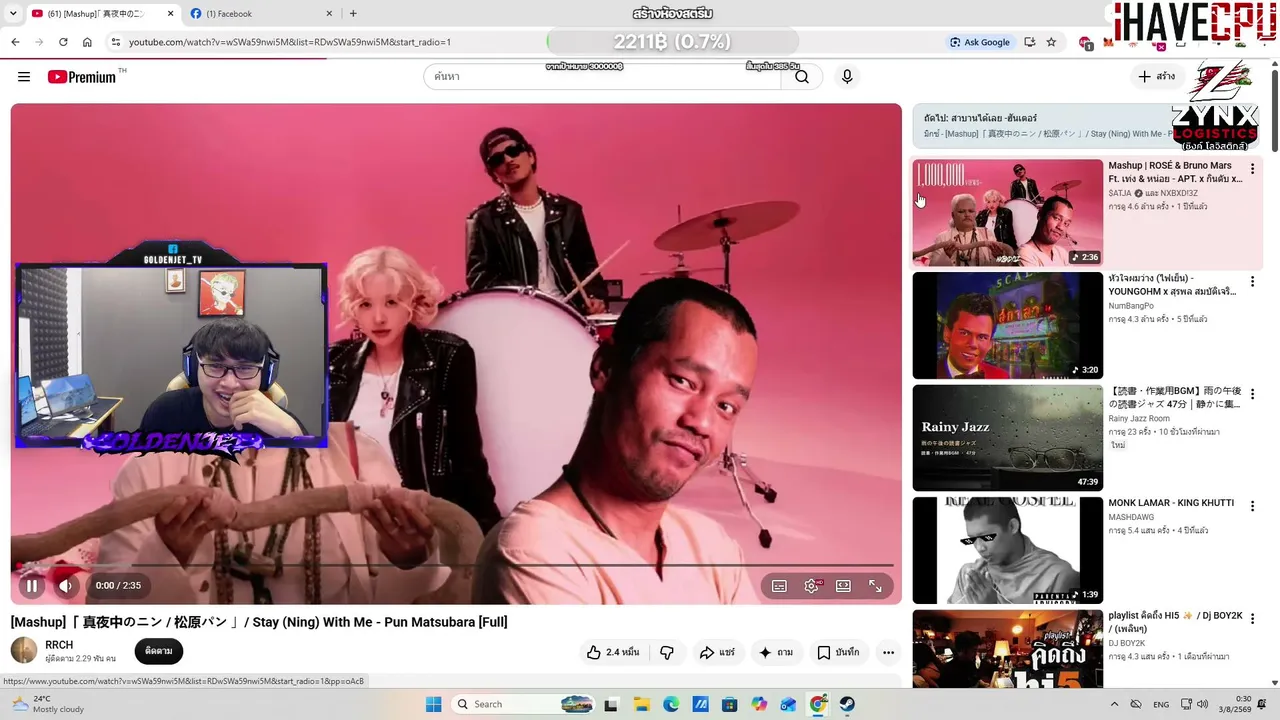Open a new browser tab
Viewport: 1280px width, 720px height.
(x=353, y=14)
